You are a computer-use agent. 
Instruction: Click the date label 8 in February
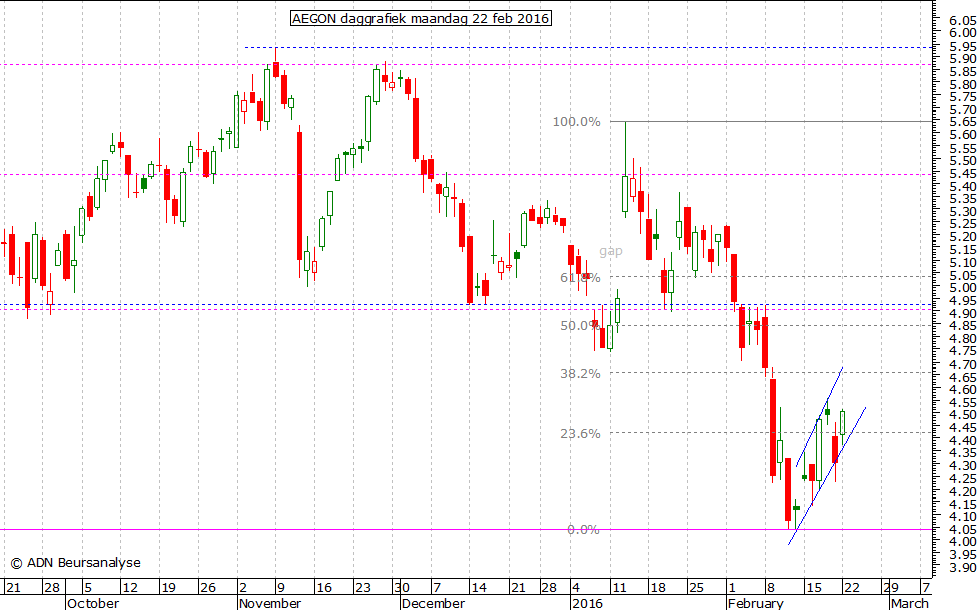click(771, 588)
